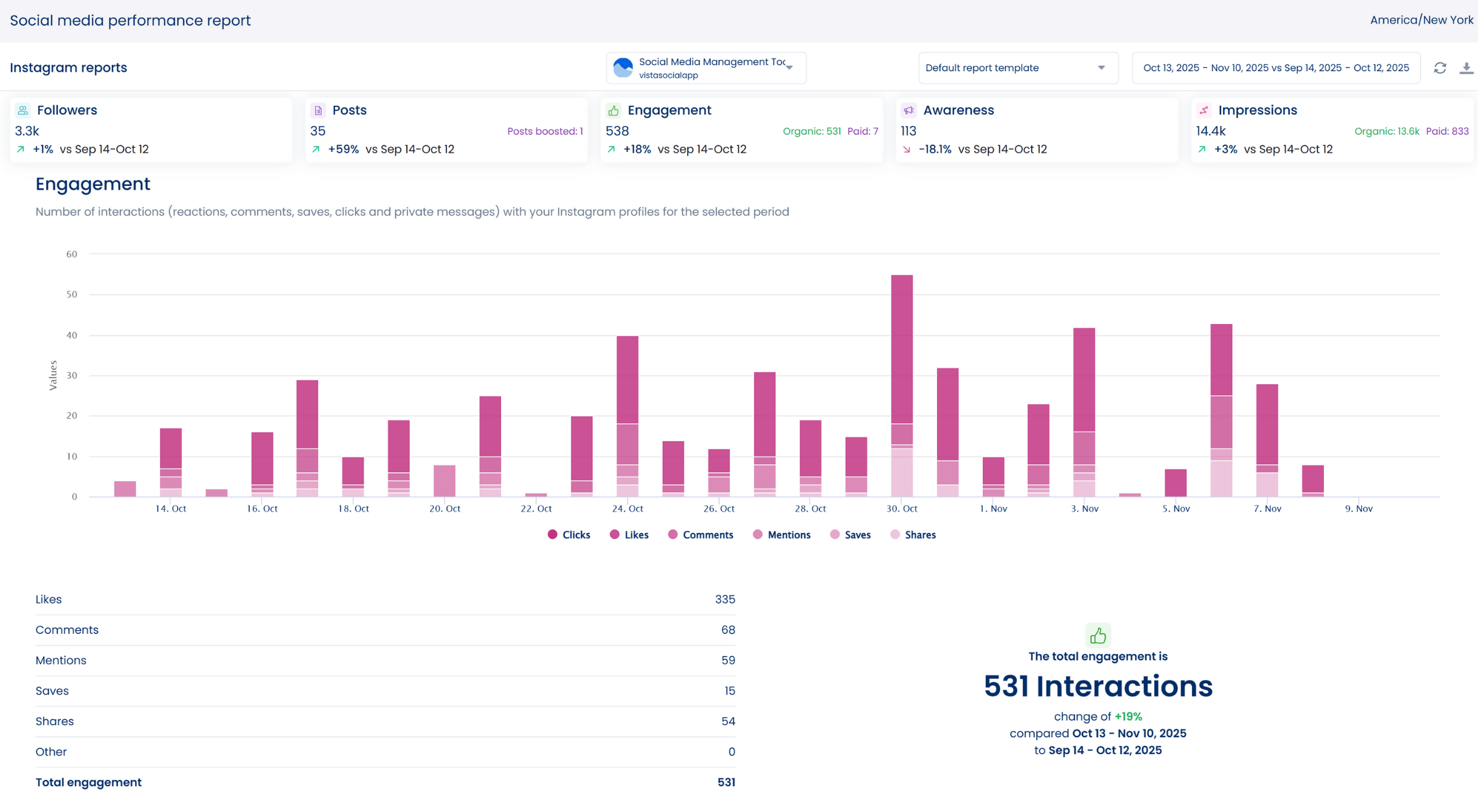This screenshot has height=812, width=1479.
Task: Click the green thumbs-up icon above total engagement
Action: pyautogui.click(x=1098, y=636)
